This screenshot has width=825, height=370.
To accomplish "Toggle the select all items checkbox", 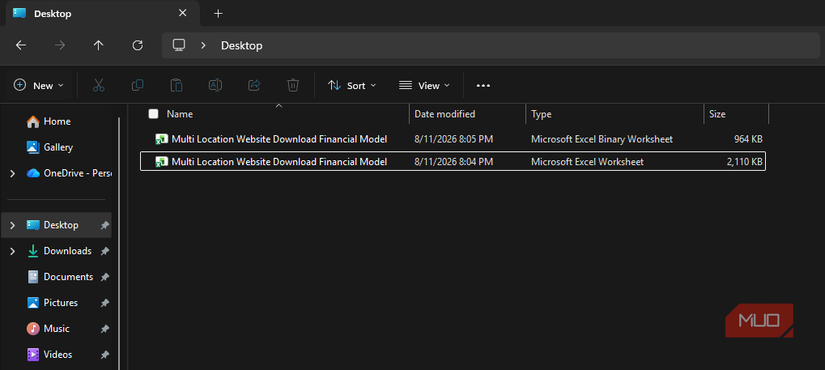I will coord(154,114).
